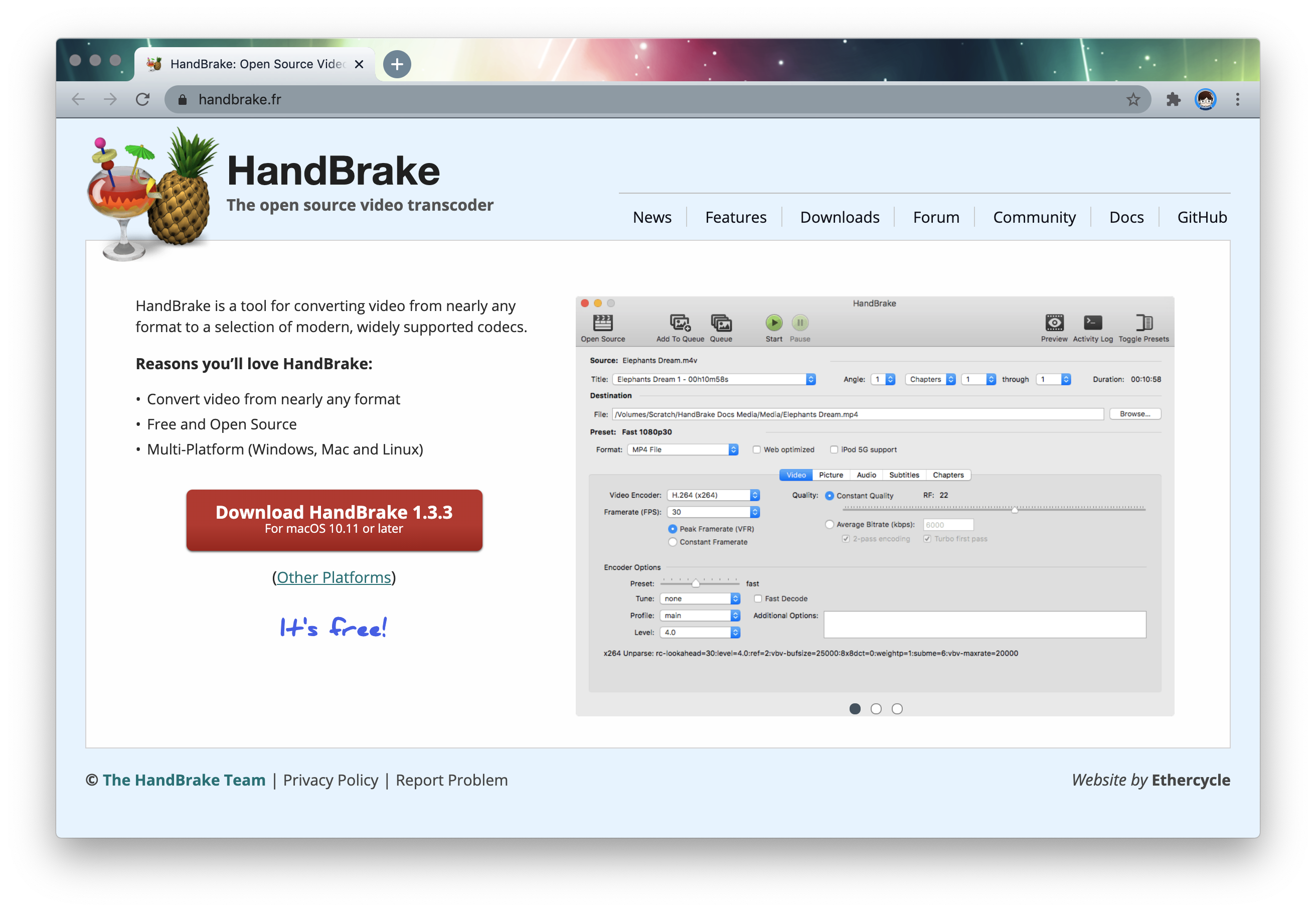The height and width of the screenshot is (912, 1316).
Task: Open the Framerate (FPS) dropdown
Action: (713, 512)
